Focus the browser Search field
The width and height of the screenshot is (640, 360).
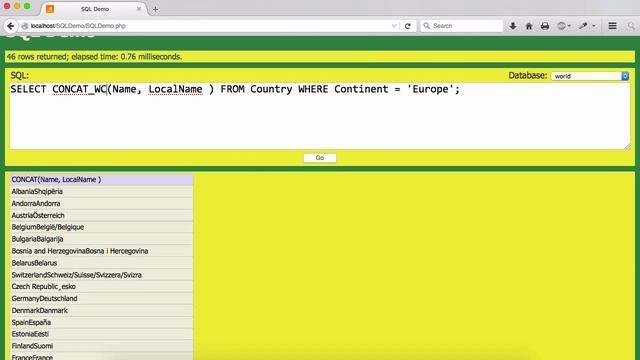[461, 26]
